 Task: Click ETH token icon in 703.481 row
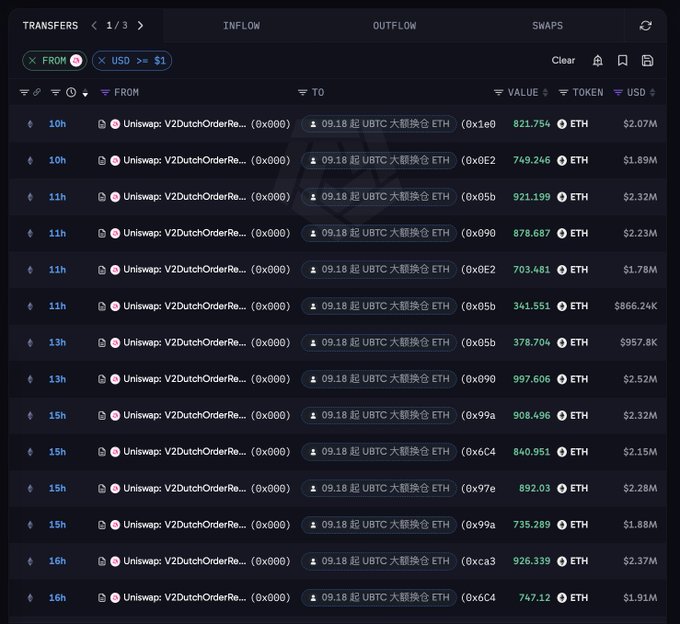[x=562, y=270]
